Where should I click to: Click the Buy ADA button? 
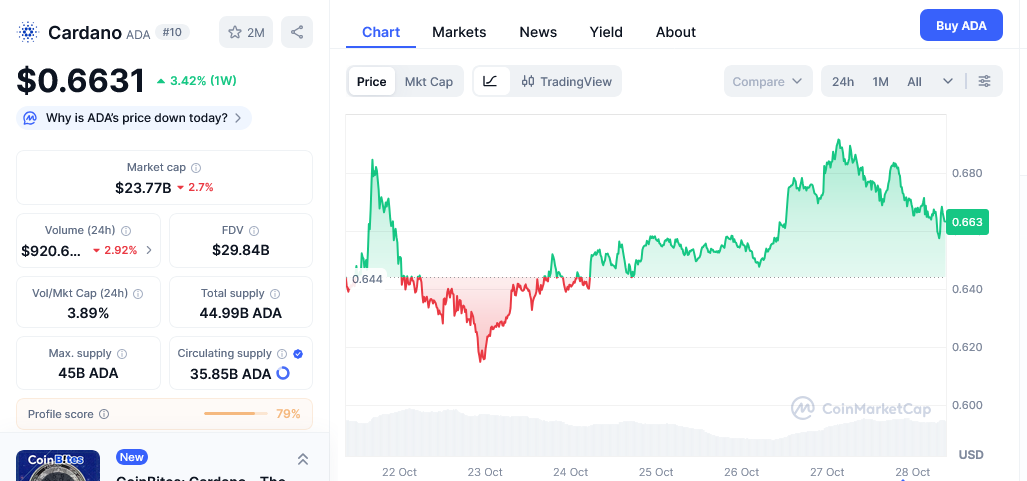960,25
